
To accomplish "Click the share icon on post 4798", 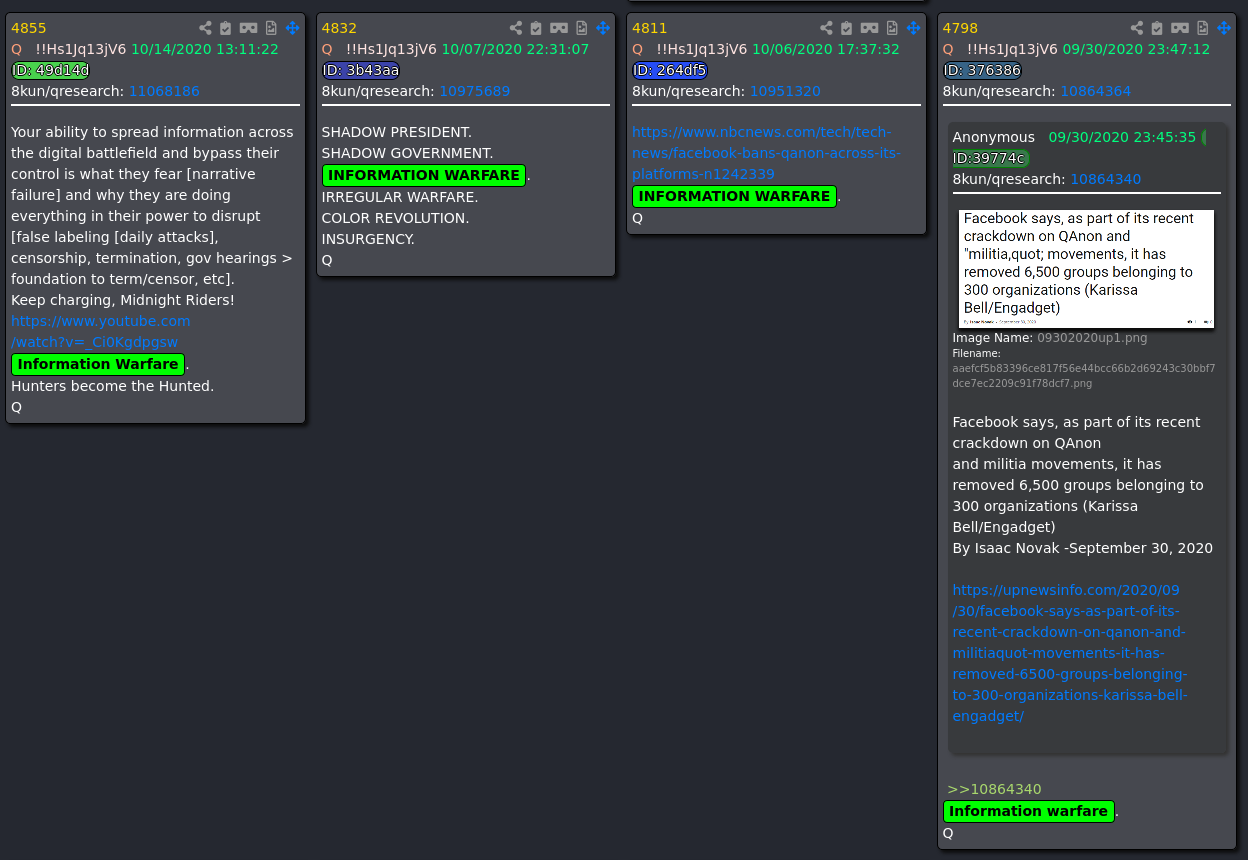I will (x=1137, y=28).
